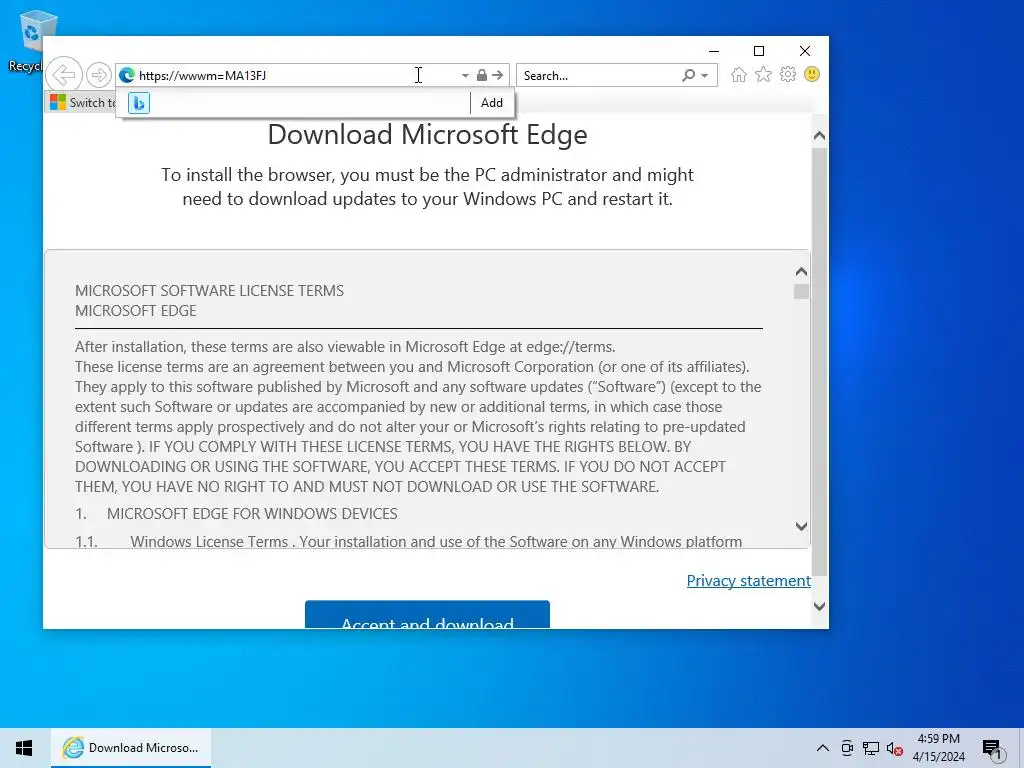
Task: Click the page scrollbar down arrow
Action: click(x=820, y=606)
